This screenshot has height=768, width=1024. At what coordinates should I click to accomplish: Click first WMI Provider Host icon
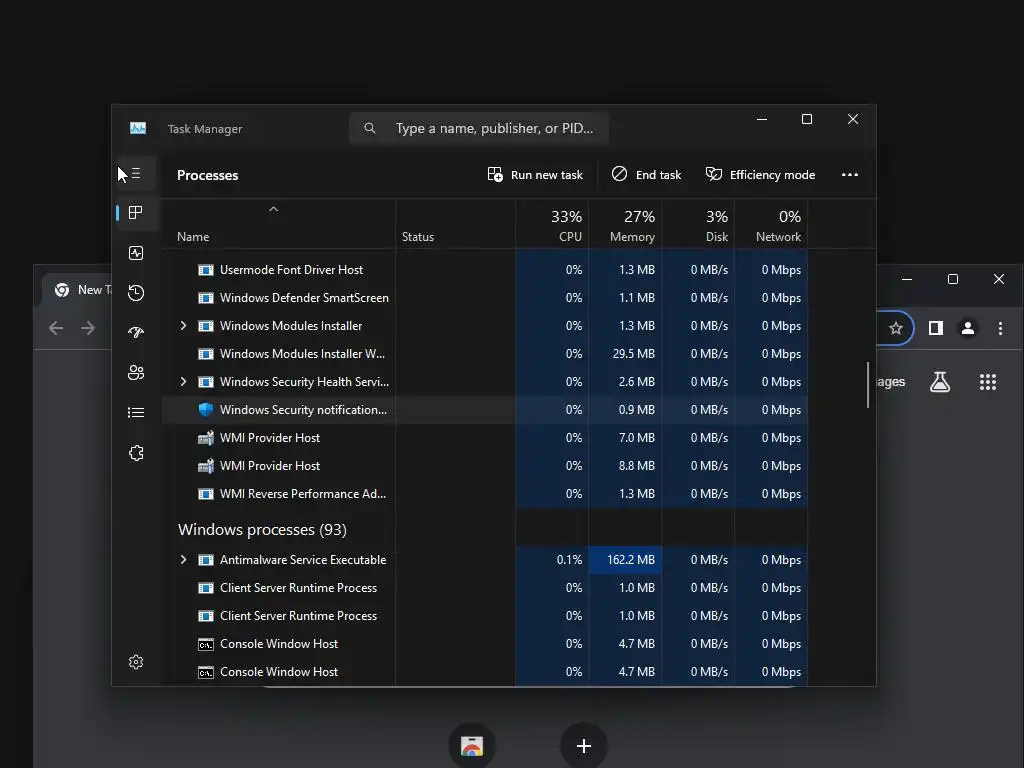[x=206, y=438]
